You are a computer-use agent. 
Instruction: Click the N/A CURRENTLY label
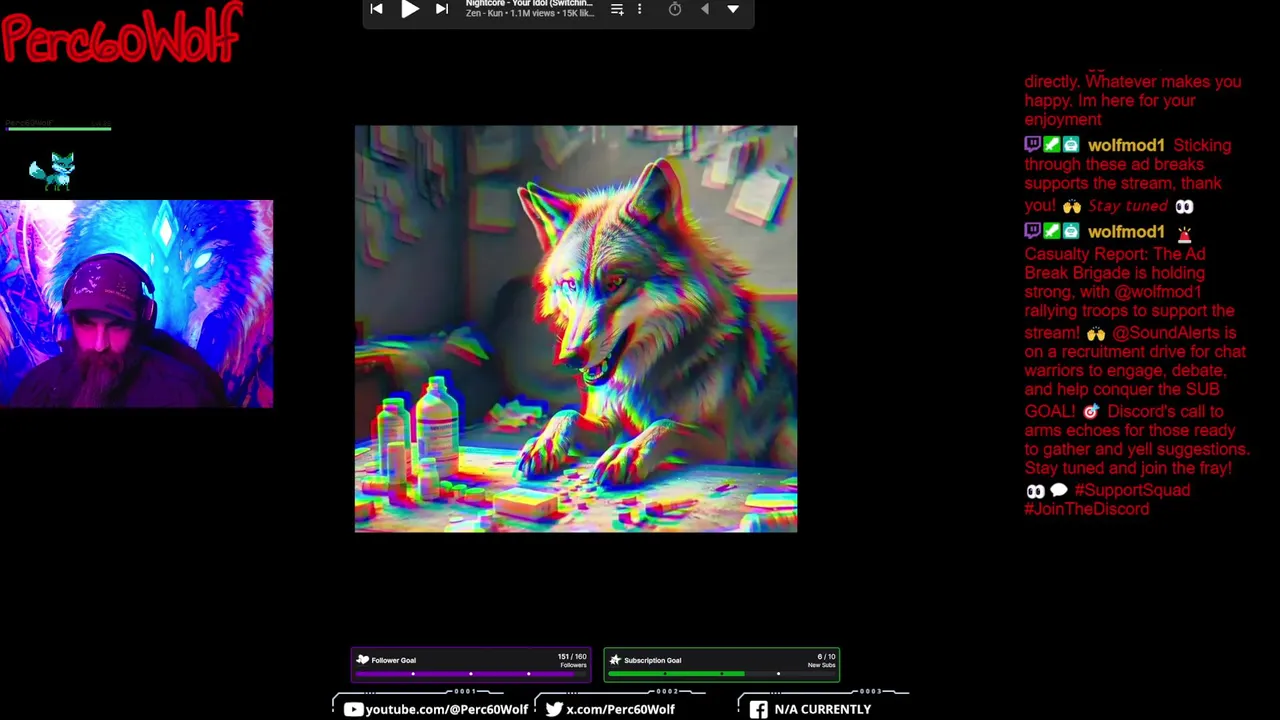click(822, 709)
